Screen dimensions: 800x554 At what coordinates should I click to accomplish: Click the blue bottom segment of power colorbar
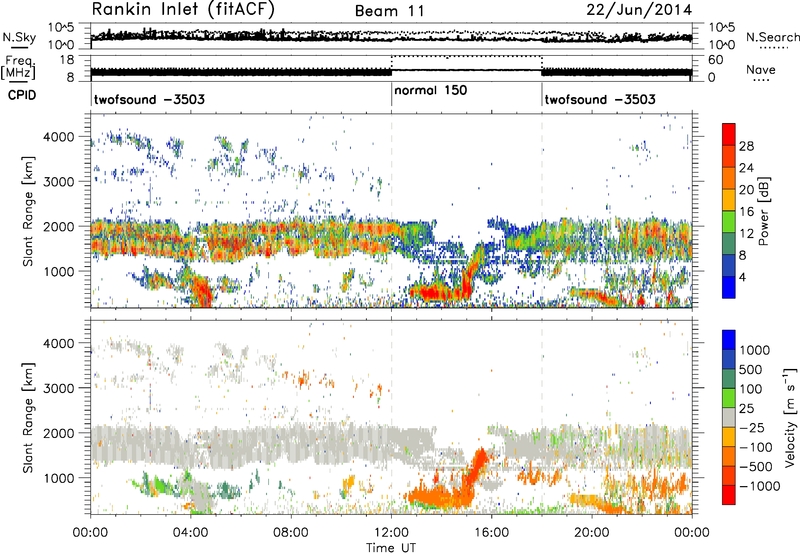pyautogui.click(x=729, y=288)
